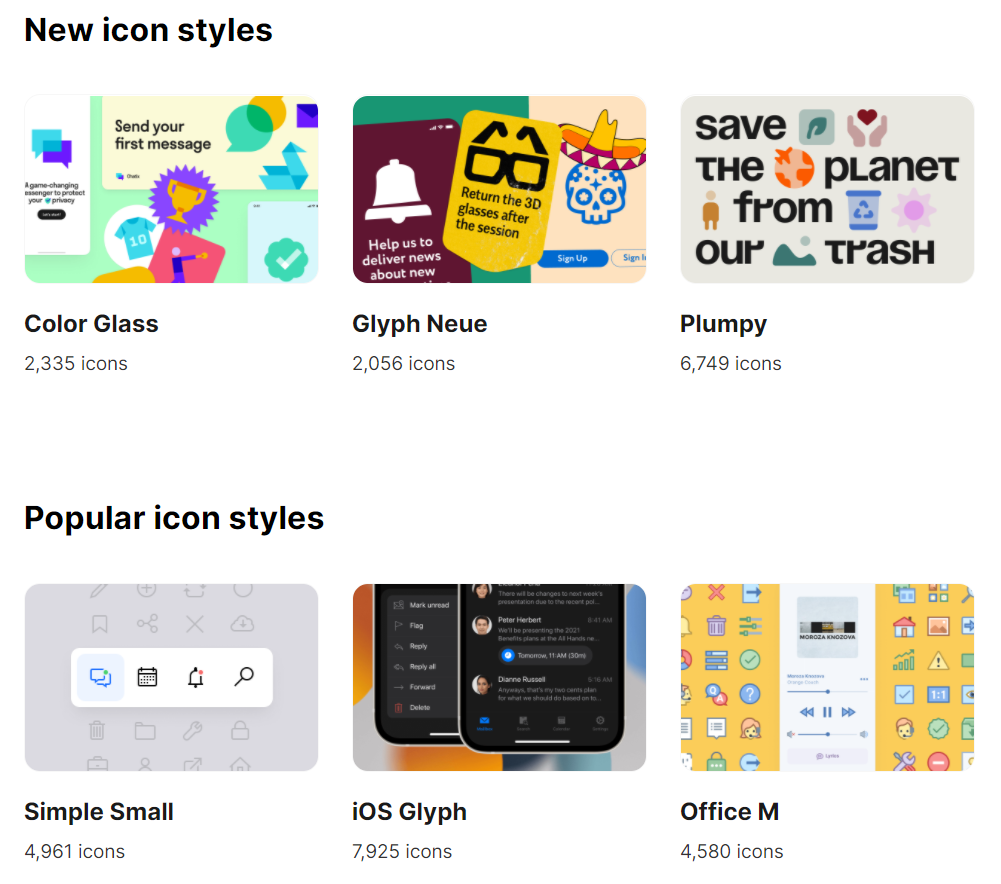Open the iOS Glyph style title

[409, 812]
